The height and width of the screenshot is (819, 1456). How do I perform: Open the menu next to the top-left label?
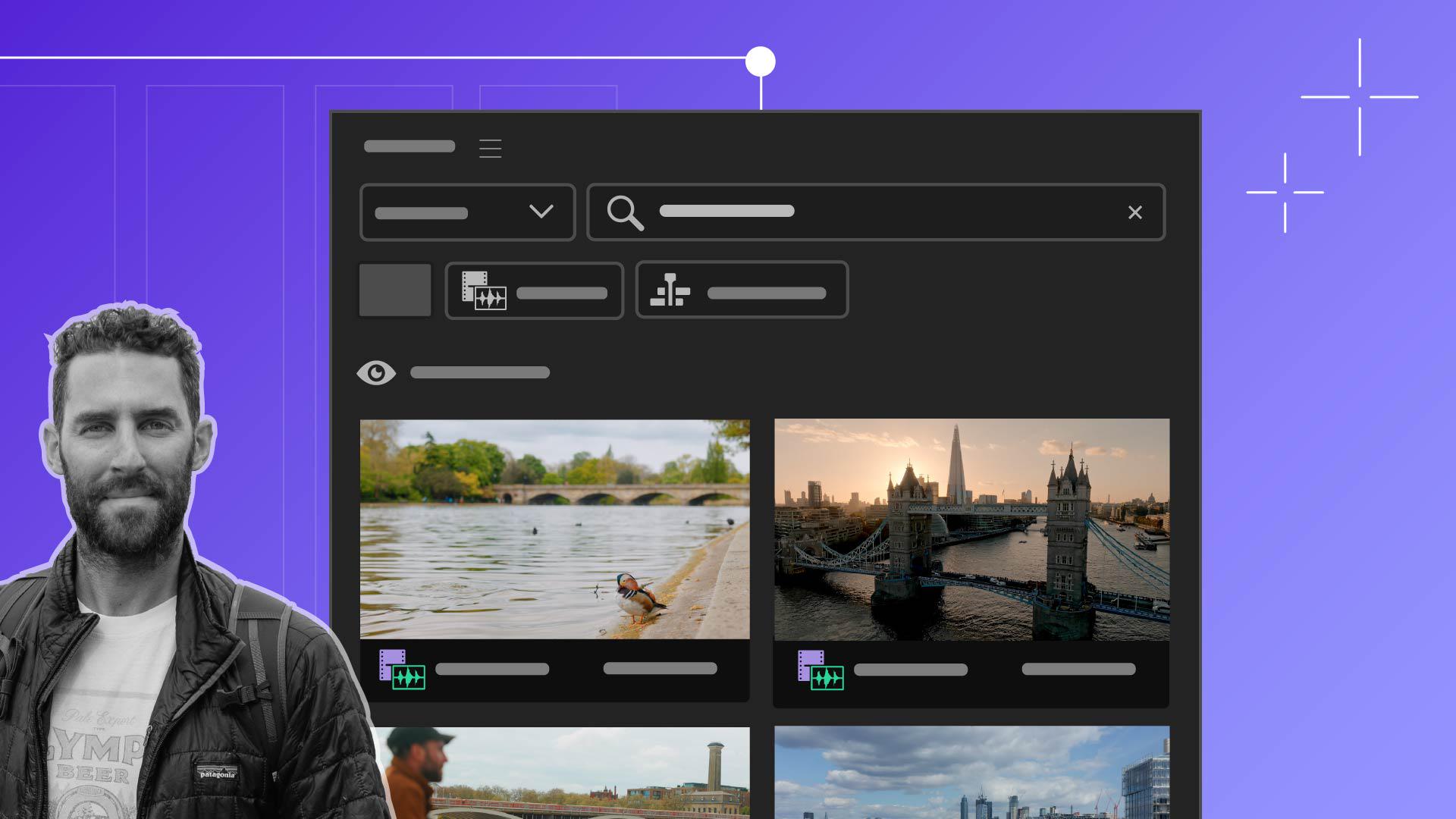click(491, 148)
